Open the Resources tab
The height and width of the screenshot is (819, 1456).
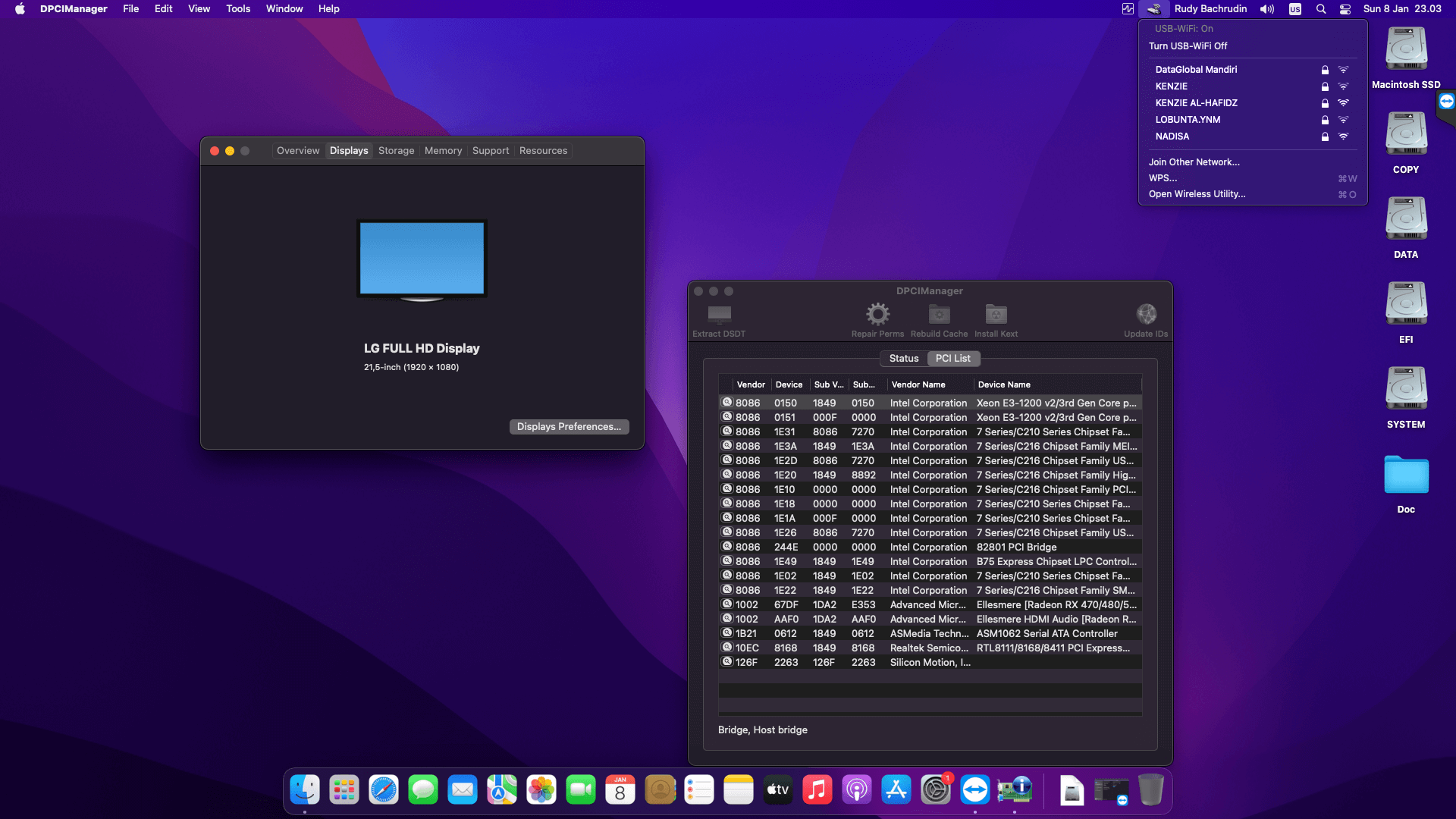[x=543, y=151]
